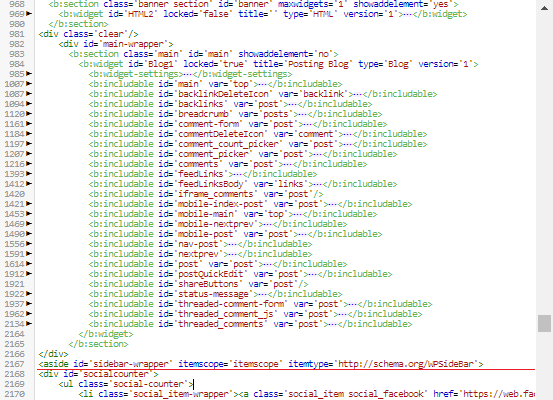Click the closing </b:section> tag on line 2165

click(98, 344)
